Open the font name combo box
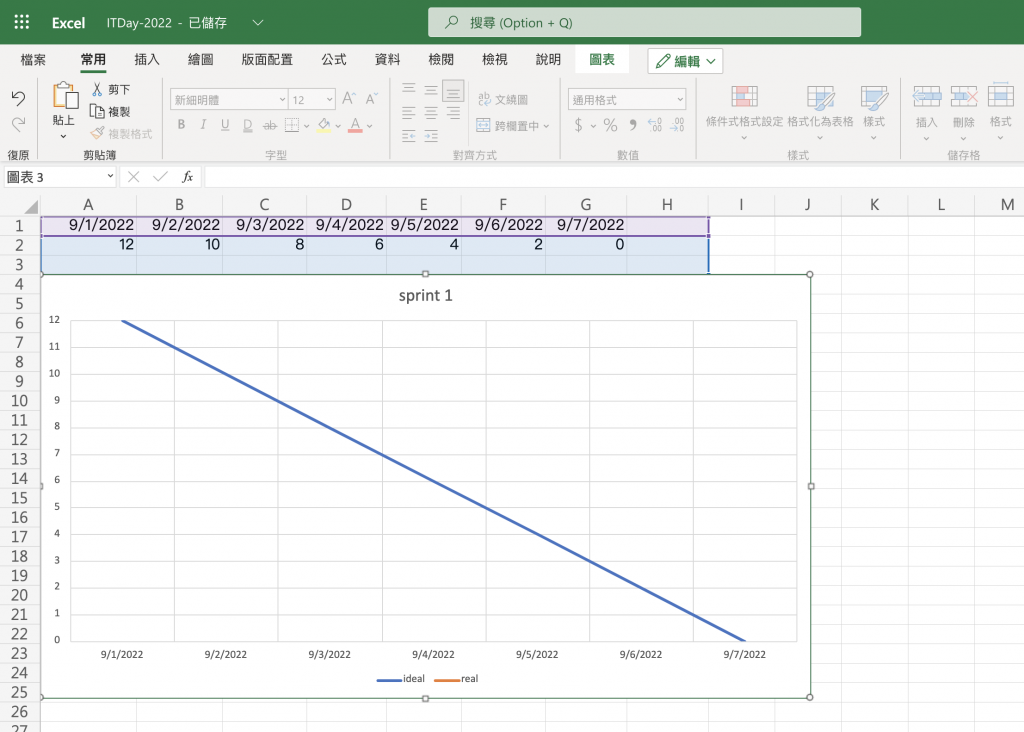Screen dimensions: 1024x732 (x=229, y=99)
